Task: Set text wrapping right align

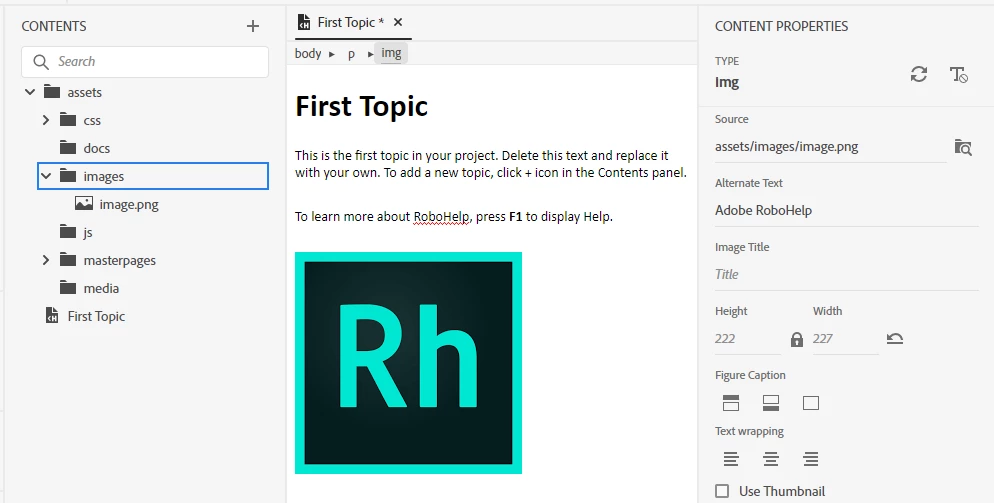Action: [x=811, y=459]
